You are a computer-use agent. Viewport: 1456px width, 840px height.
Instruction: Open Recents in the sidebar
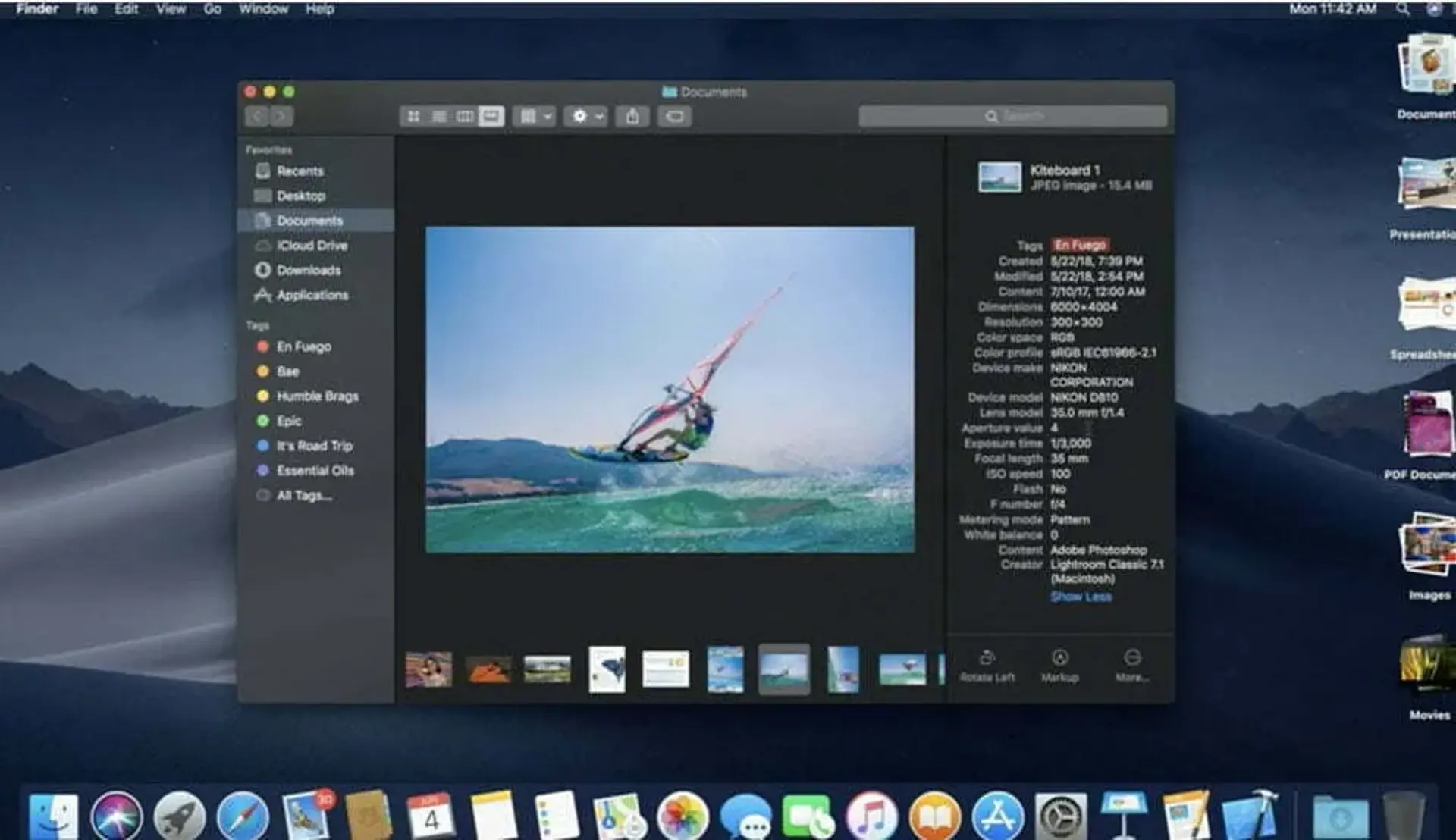[316, 171]
